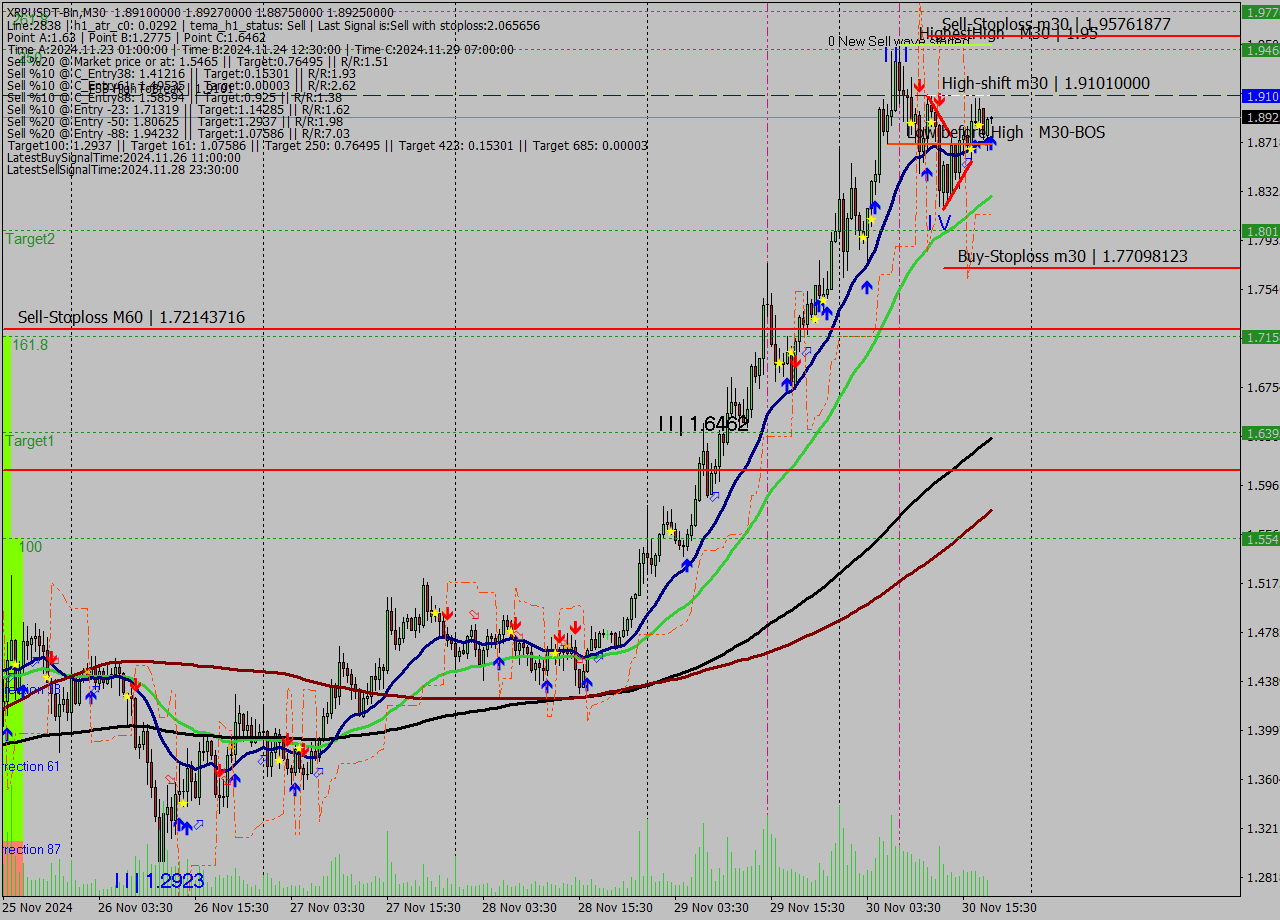The image size is (1280, 920).
Task: Click the '28 Nov 15:30' time axis label
Action: click(x=617, y=908)
